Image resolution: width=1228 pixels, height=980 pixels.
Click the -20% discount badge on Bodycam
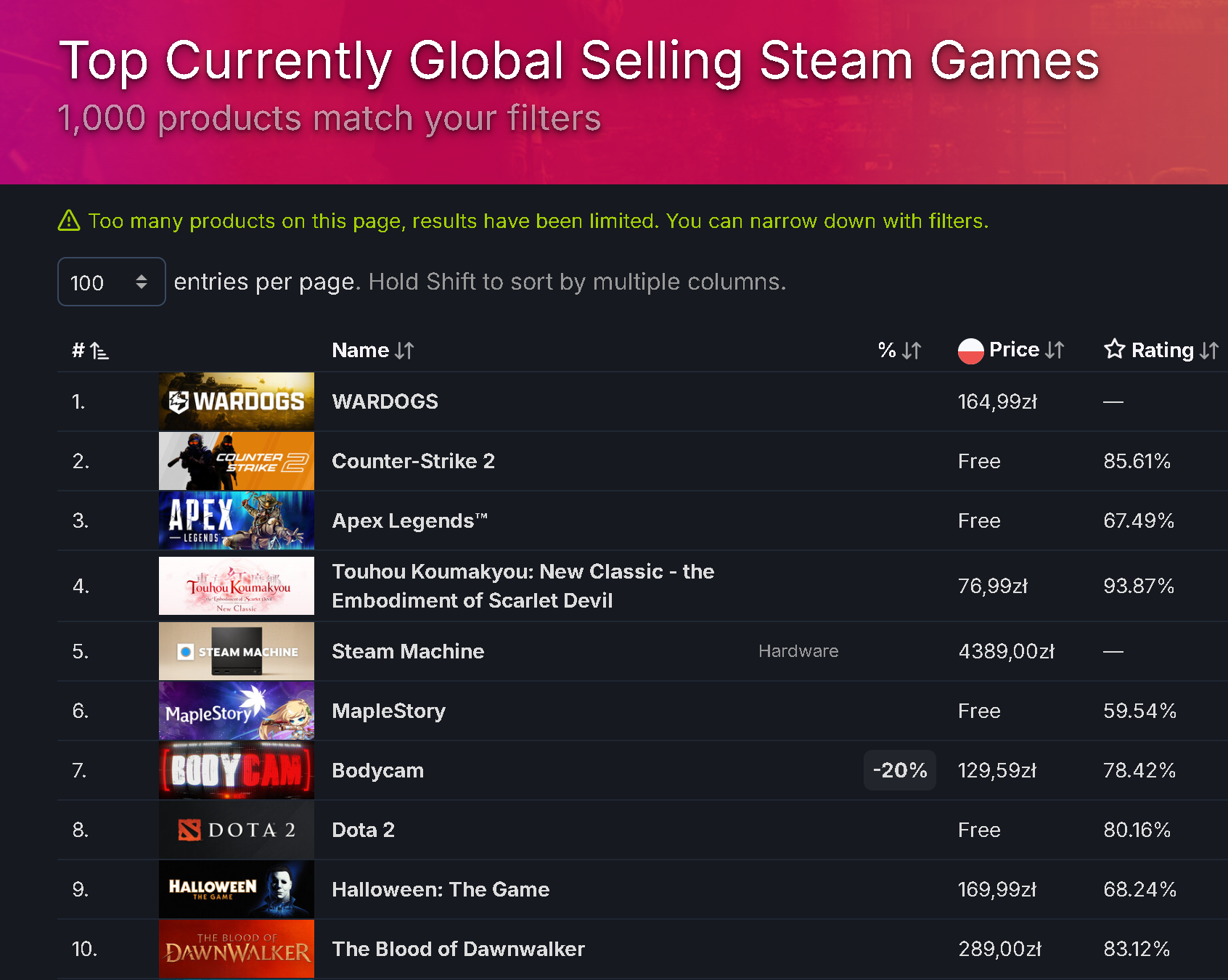[x=900, y=770]
